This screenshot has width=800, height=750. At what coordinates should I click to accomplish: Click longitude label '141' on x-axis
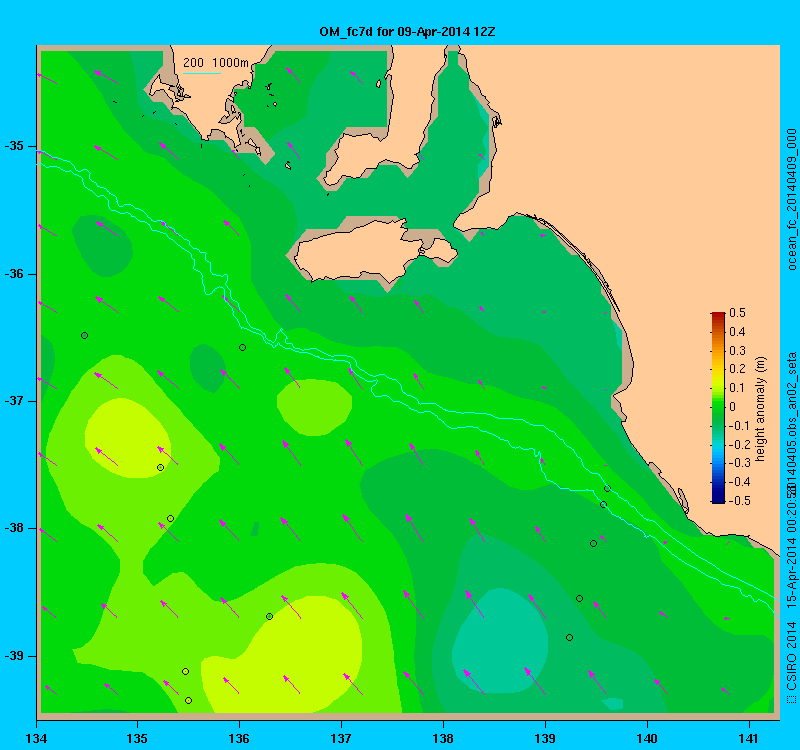click(749, 738)
